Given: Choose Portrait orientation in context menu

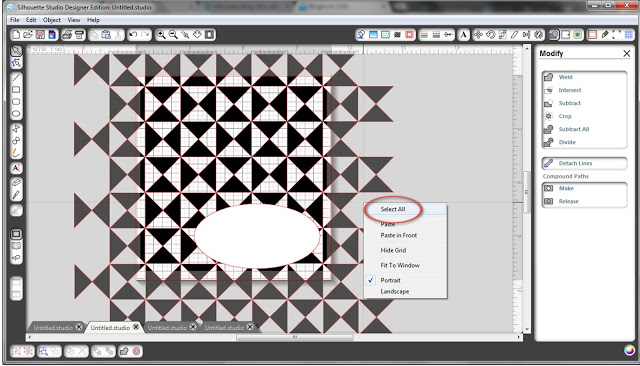Looking at the screenshot, I should (x=390, y=280).
